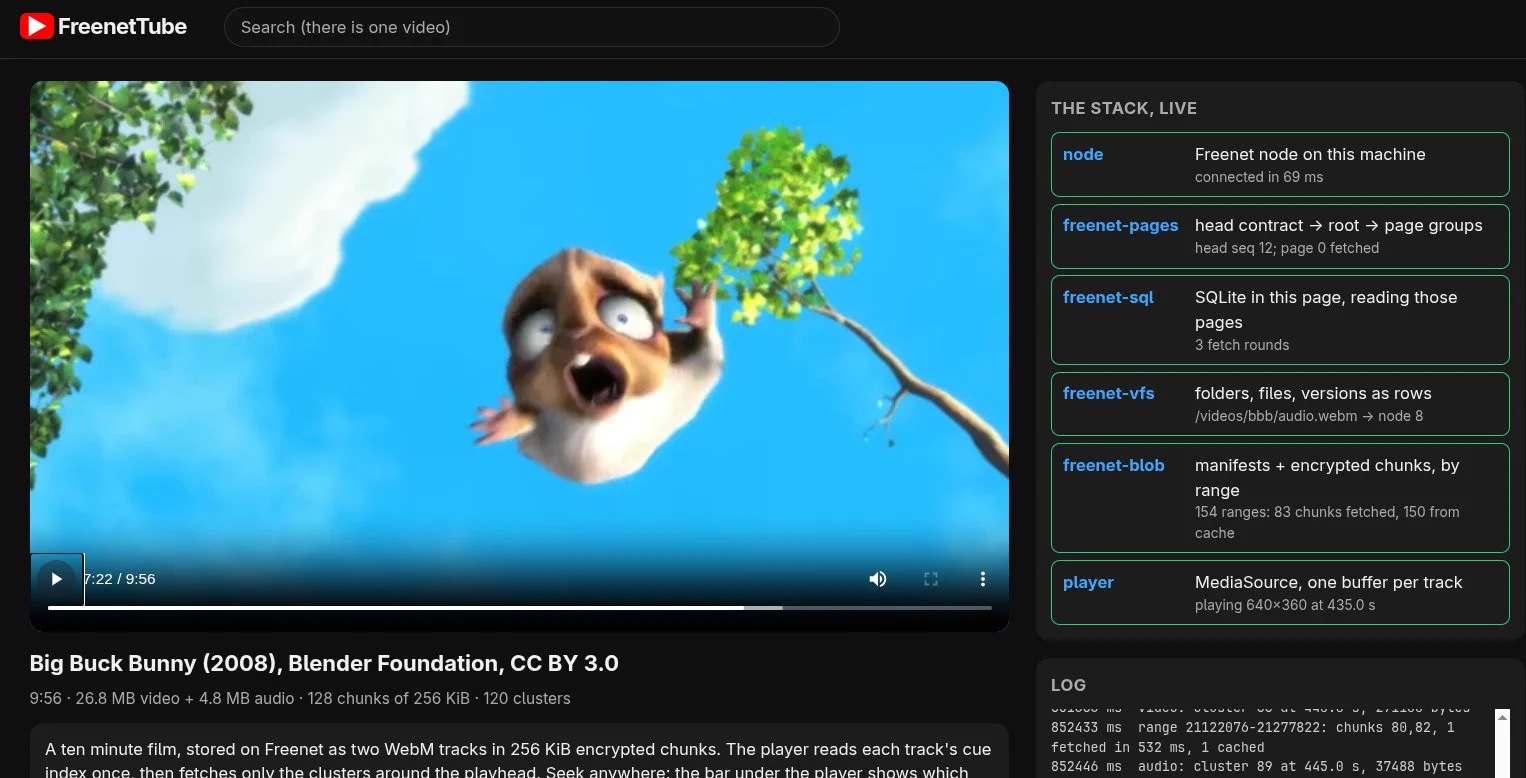This screenshot has height=778, width=1526.
Task: Click the "LOG" panel heading
Action: (x=1068, y=685)
